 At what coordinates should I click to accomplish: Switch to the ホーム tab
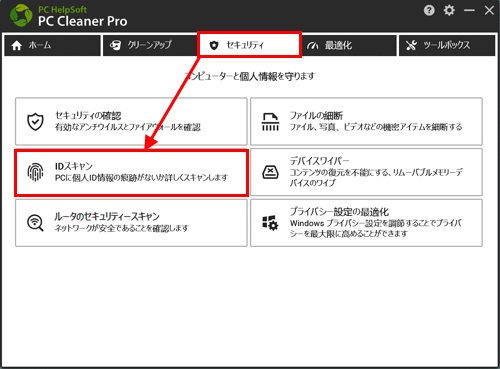(52, 45)
